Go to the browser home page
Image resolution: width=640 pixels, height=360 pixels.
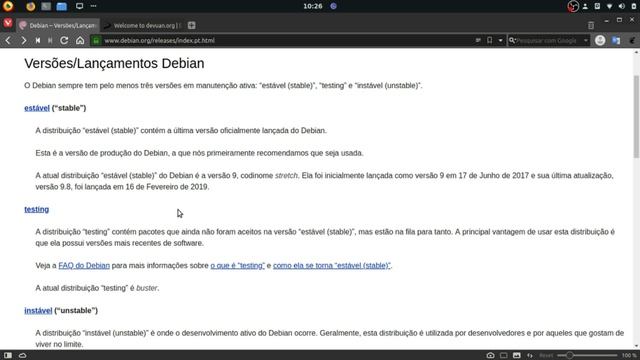pos(80,40)
